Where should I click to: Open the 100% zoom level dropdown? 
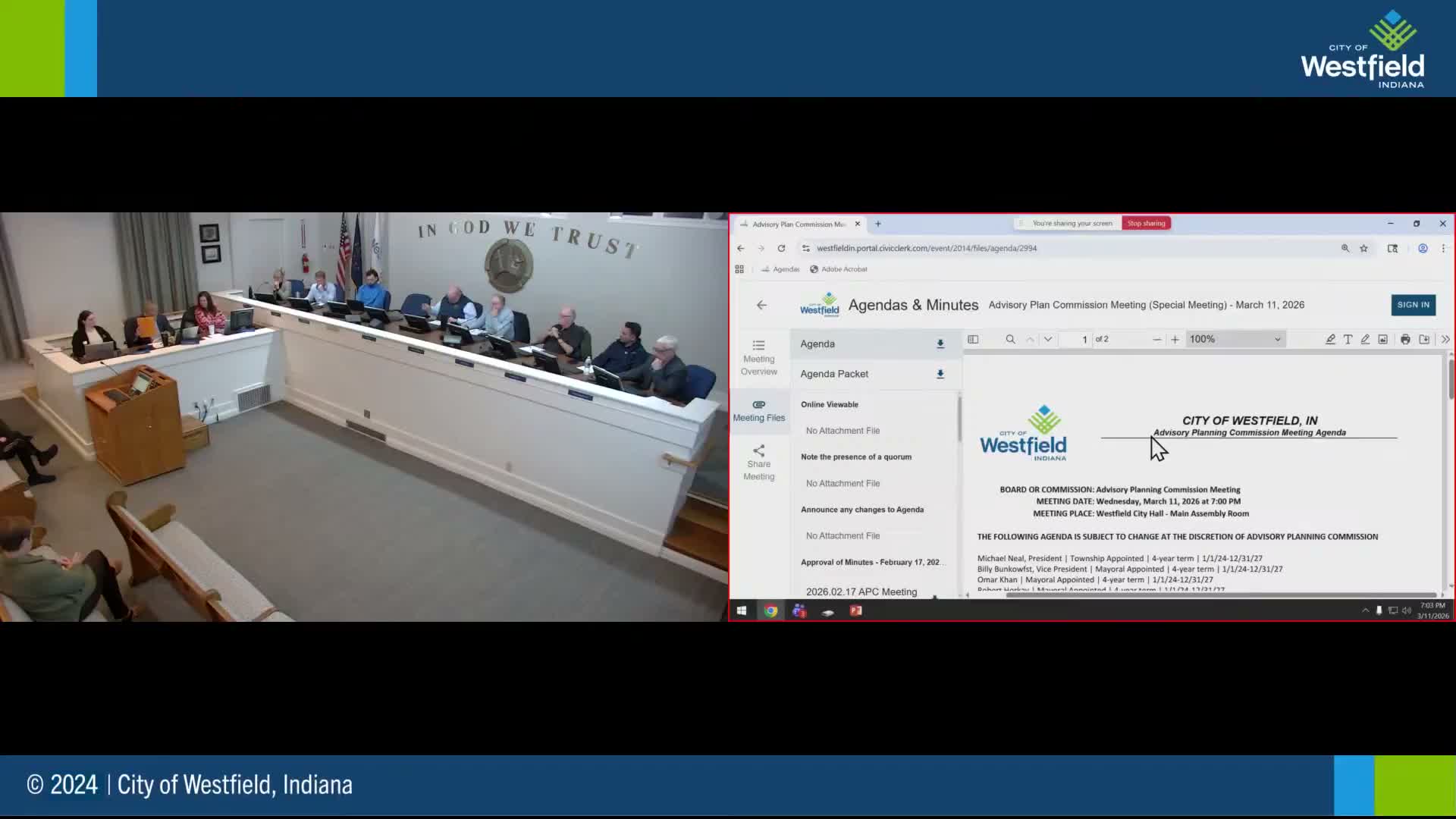1235,339
